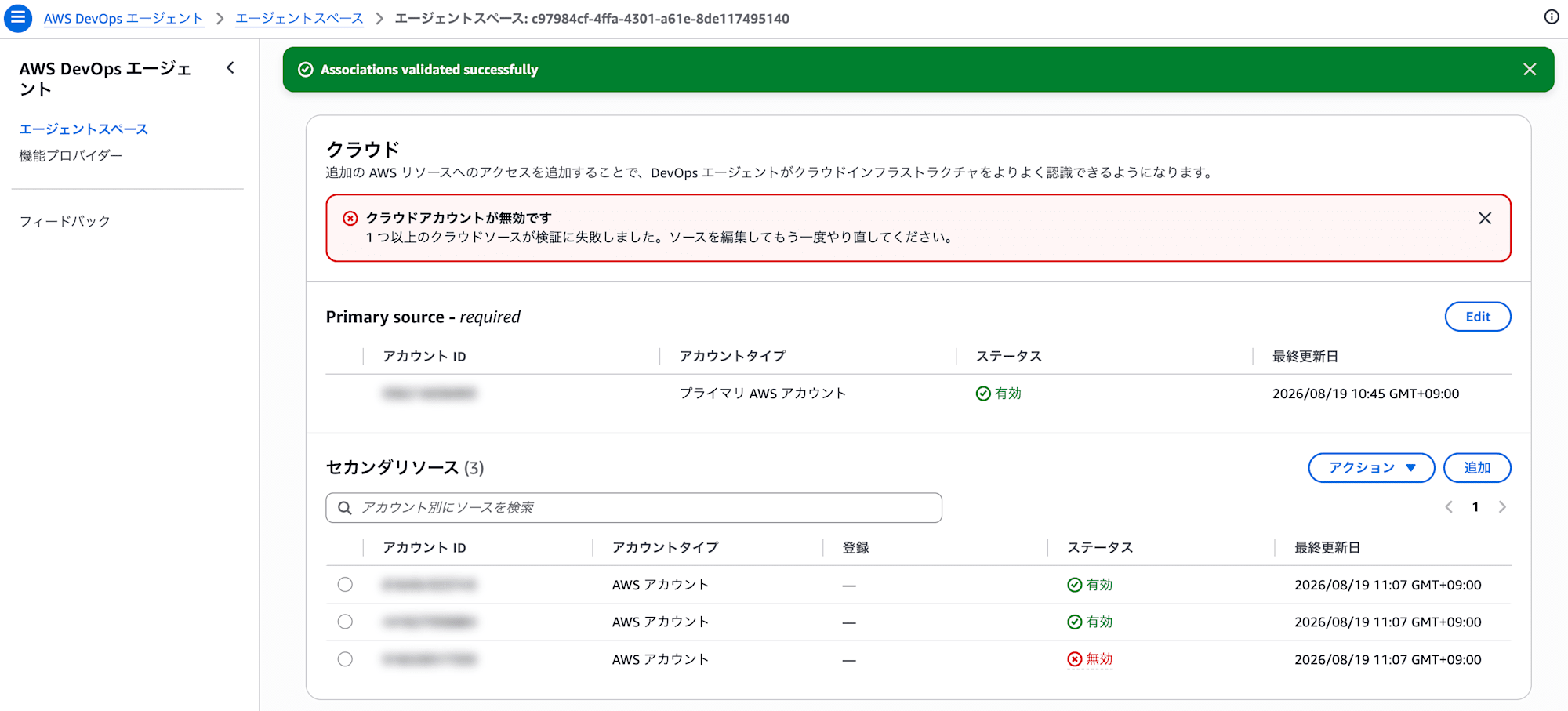Click the 追加 button
1568x711 pixels.
coord(1477,468)
